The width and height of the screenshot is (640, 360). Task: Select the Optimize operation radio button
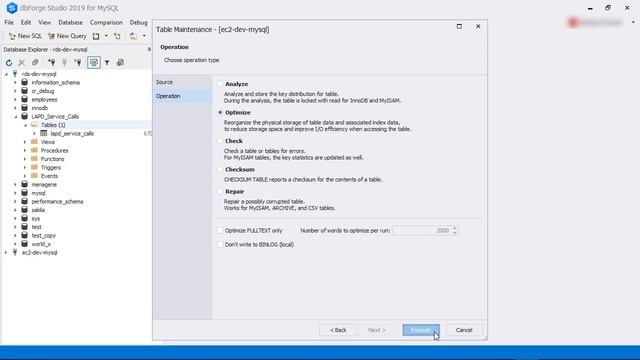coord(220,112)
